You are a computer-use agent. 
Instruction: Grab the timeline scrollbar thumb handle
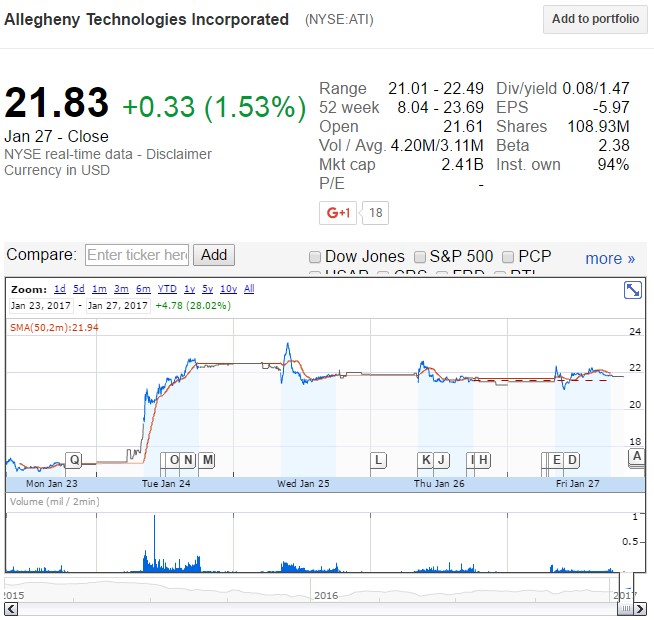tap(625, 609)
